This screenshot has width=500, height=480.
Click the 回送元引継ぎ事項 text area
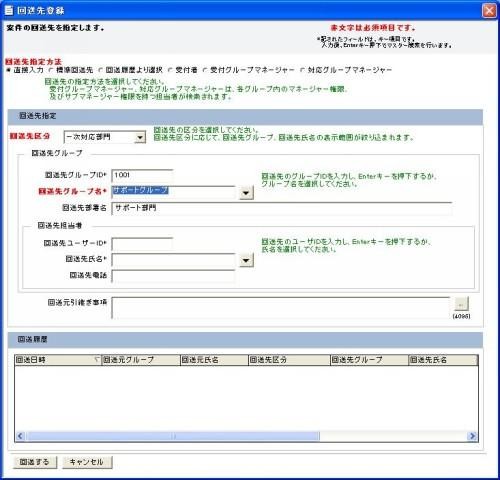click(281, 307)
